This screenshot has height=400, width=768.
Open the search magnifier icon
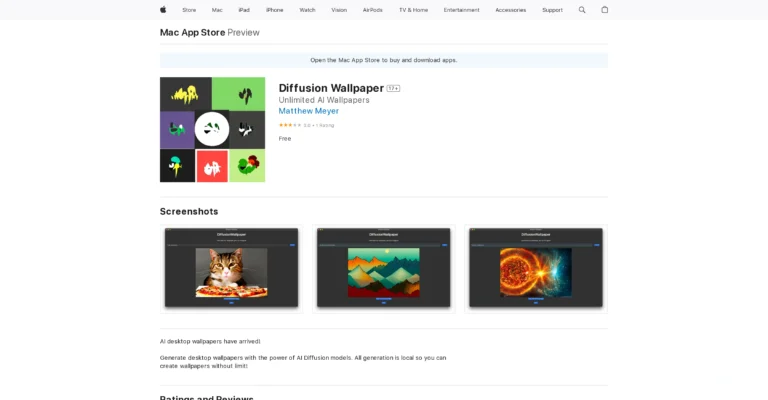click(582, 10)
